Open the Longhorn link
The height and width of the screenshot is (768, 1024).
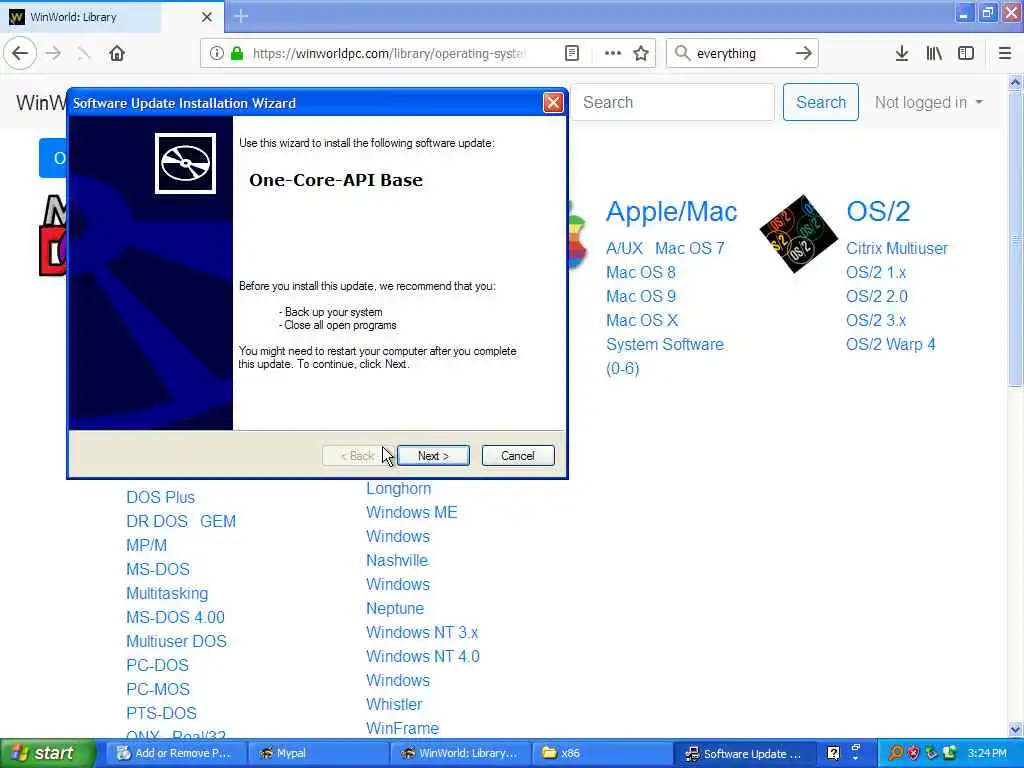398,488
